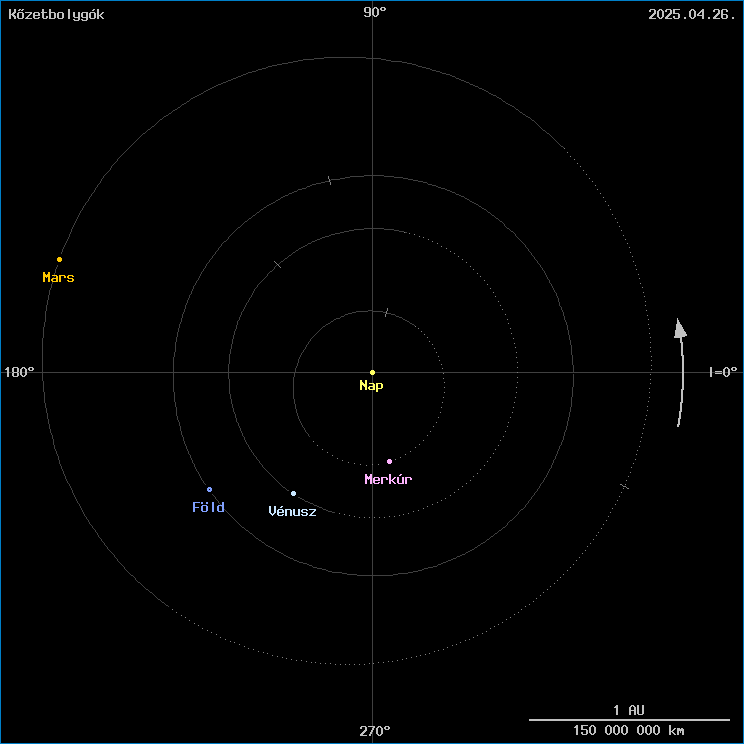Click the Nap label

coord(371,386)
